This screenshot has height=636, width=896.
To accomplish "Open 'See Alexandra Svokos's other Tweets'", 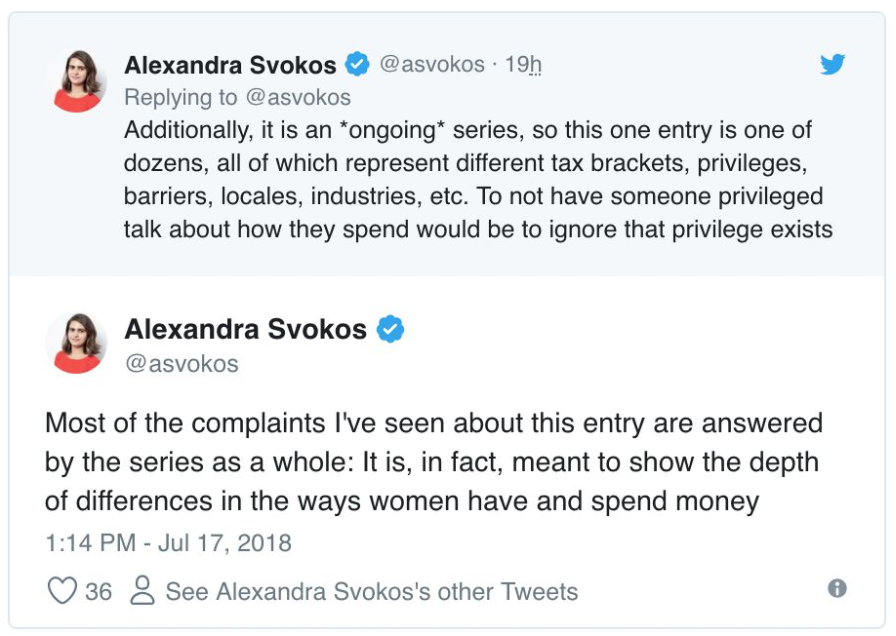I will (x=372, y=591).
